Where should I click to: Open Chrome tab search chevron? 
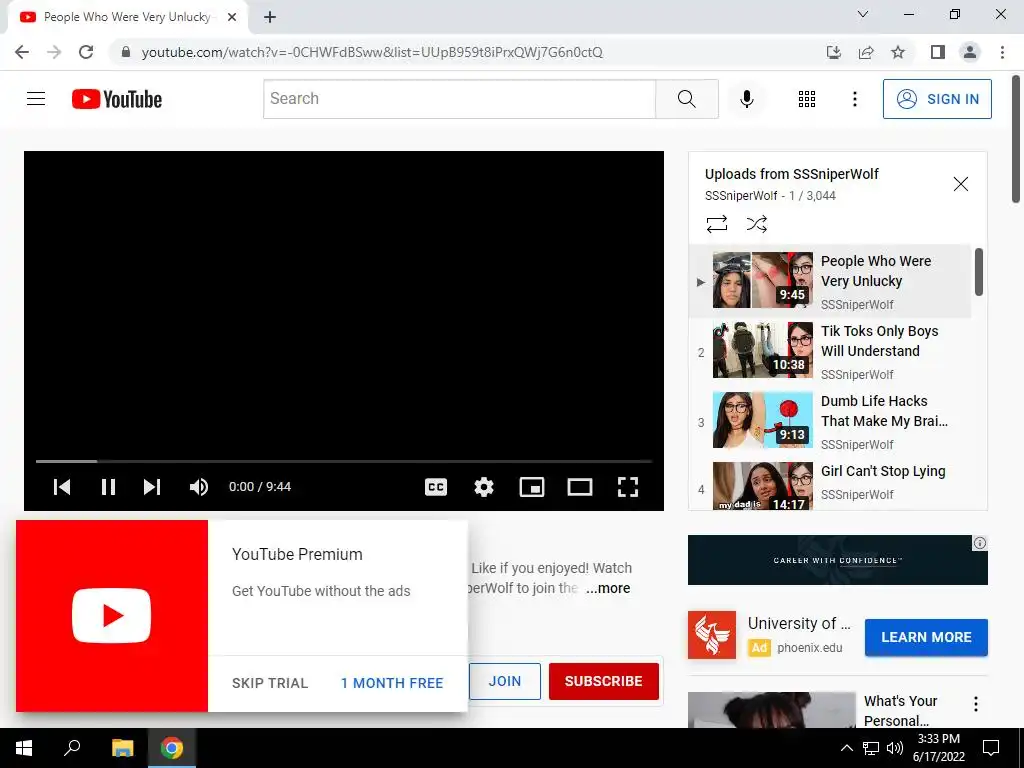point(863,14)
